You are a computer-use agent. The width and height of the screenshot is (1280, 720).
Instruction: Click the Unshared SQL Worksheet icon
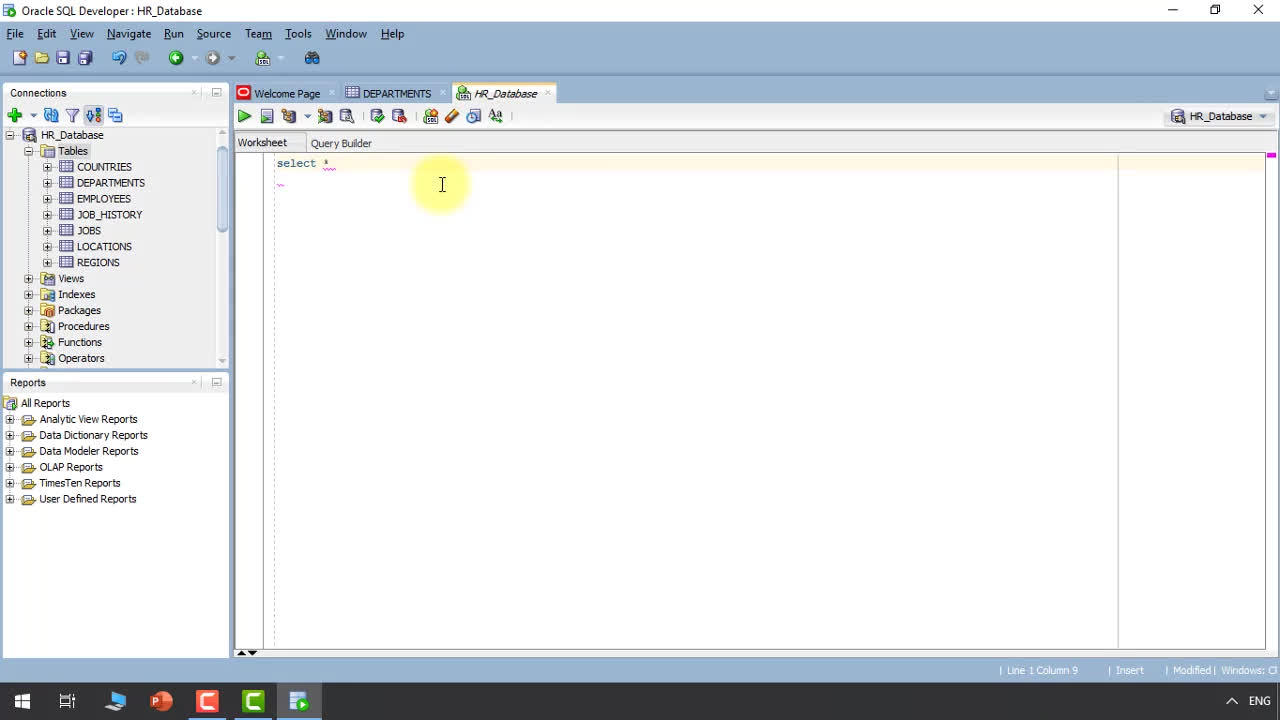(430, 116)
